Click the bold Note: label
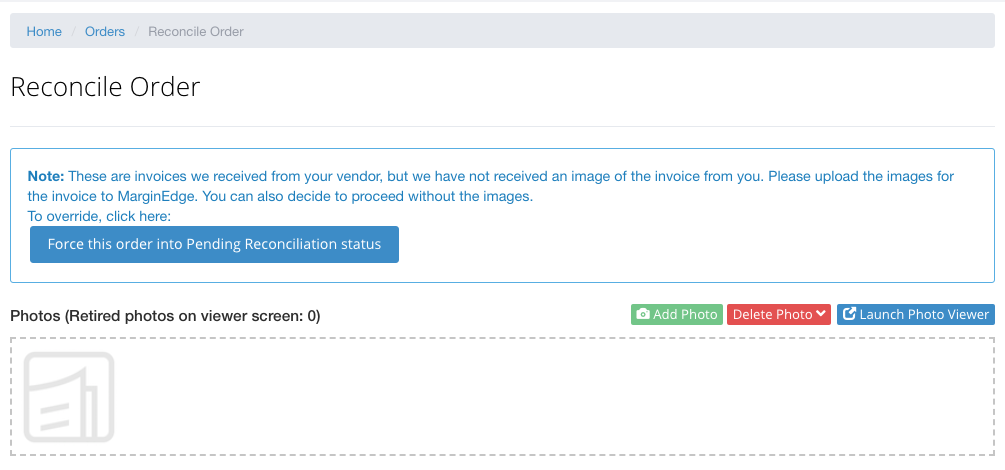This screenshot has width=1005, height=470. (x=46, y=176)
